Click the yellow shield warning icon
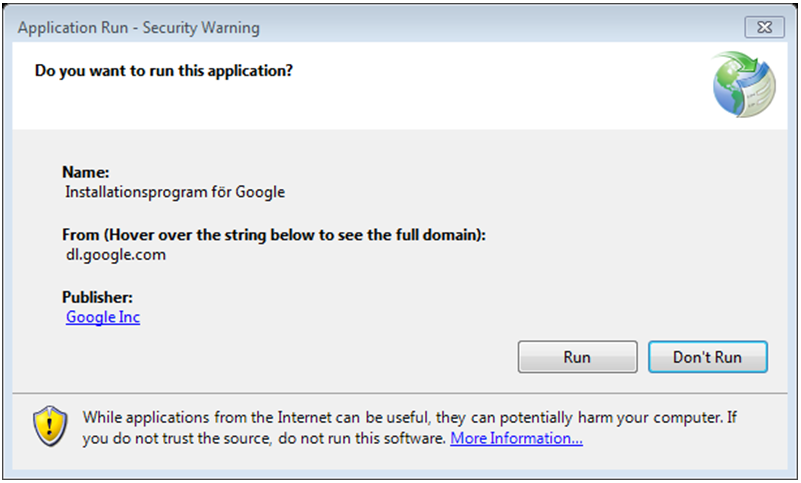 point(50,426)
